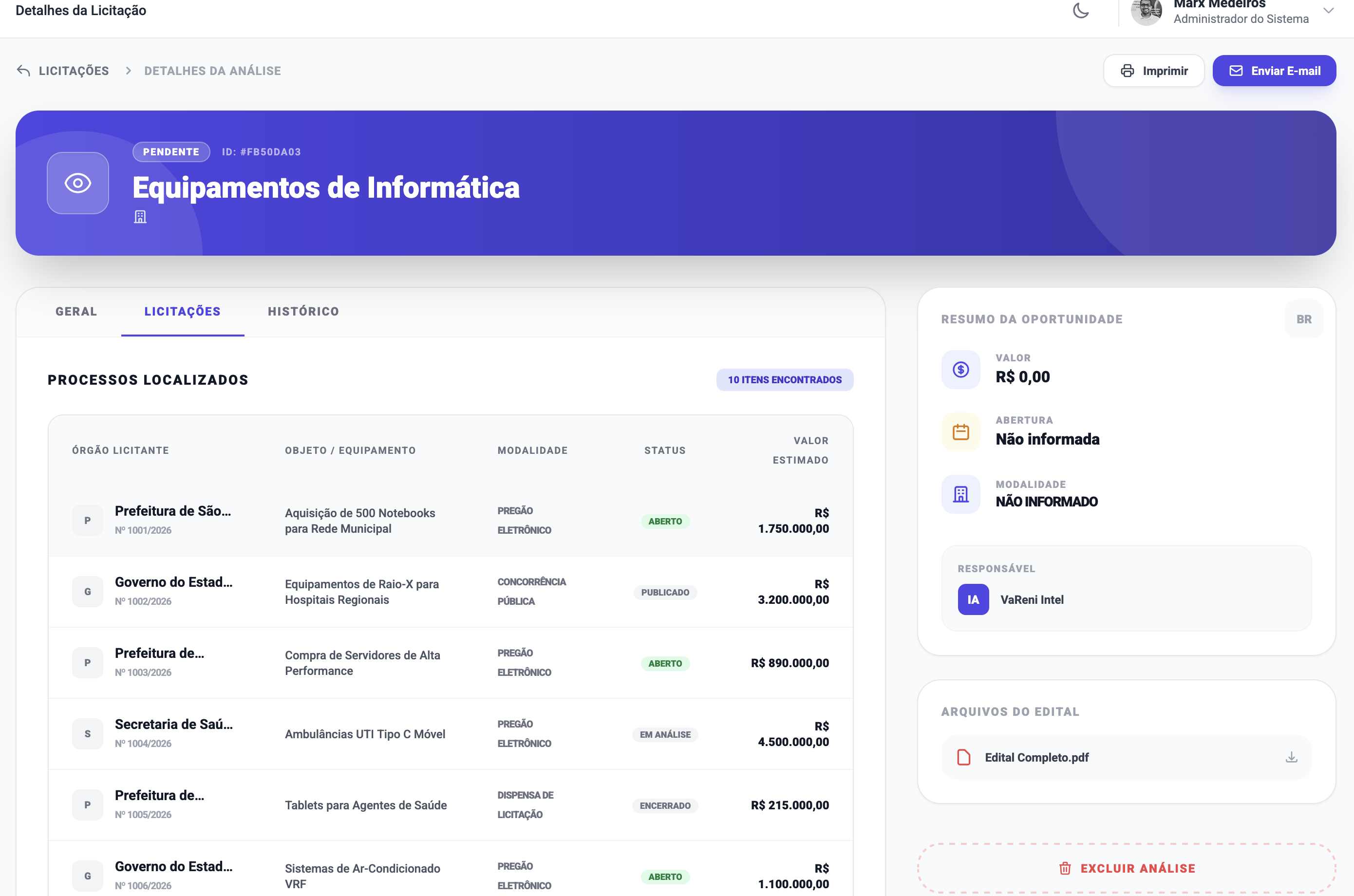Click Aquisição de 500 Notebooks description
This screenshot has width=1354, height=896.
(360, 521)
